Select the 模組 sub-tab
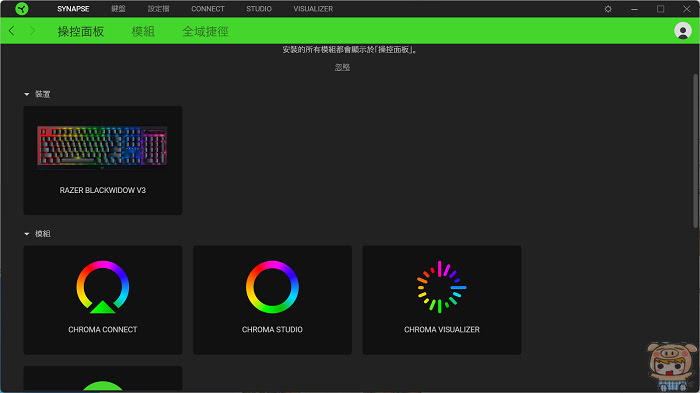This screenshot has height=393, width=700. 143,31
